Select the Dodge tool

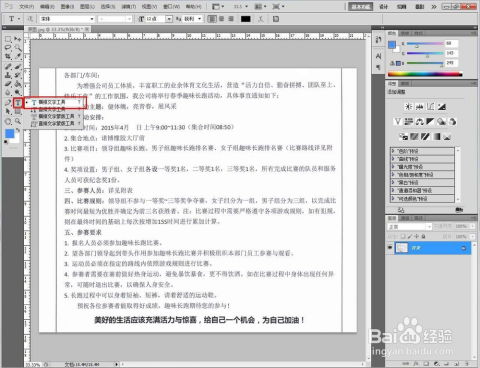pos(18,93)
